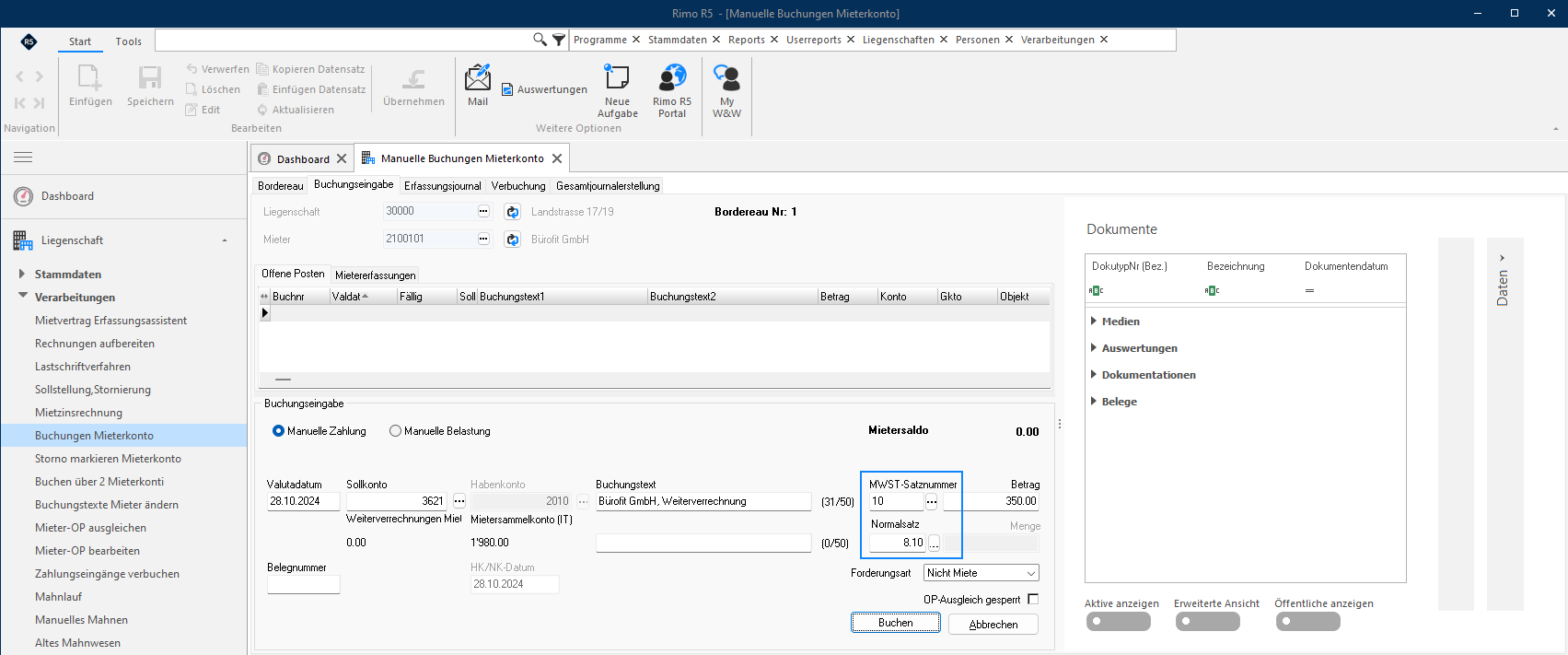Viewport: 1568px width, 655px height.
Task: Collapse Liegenschaft sidebar section
Action: (x=225, y=240)
